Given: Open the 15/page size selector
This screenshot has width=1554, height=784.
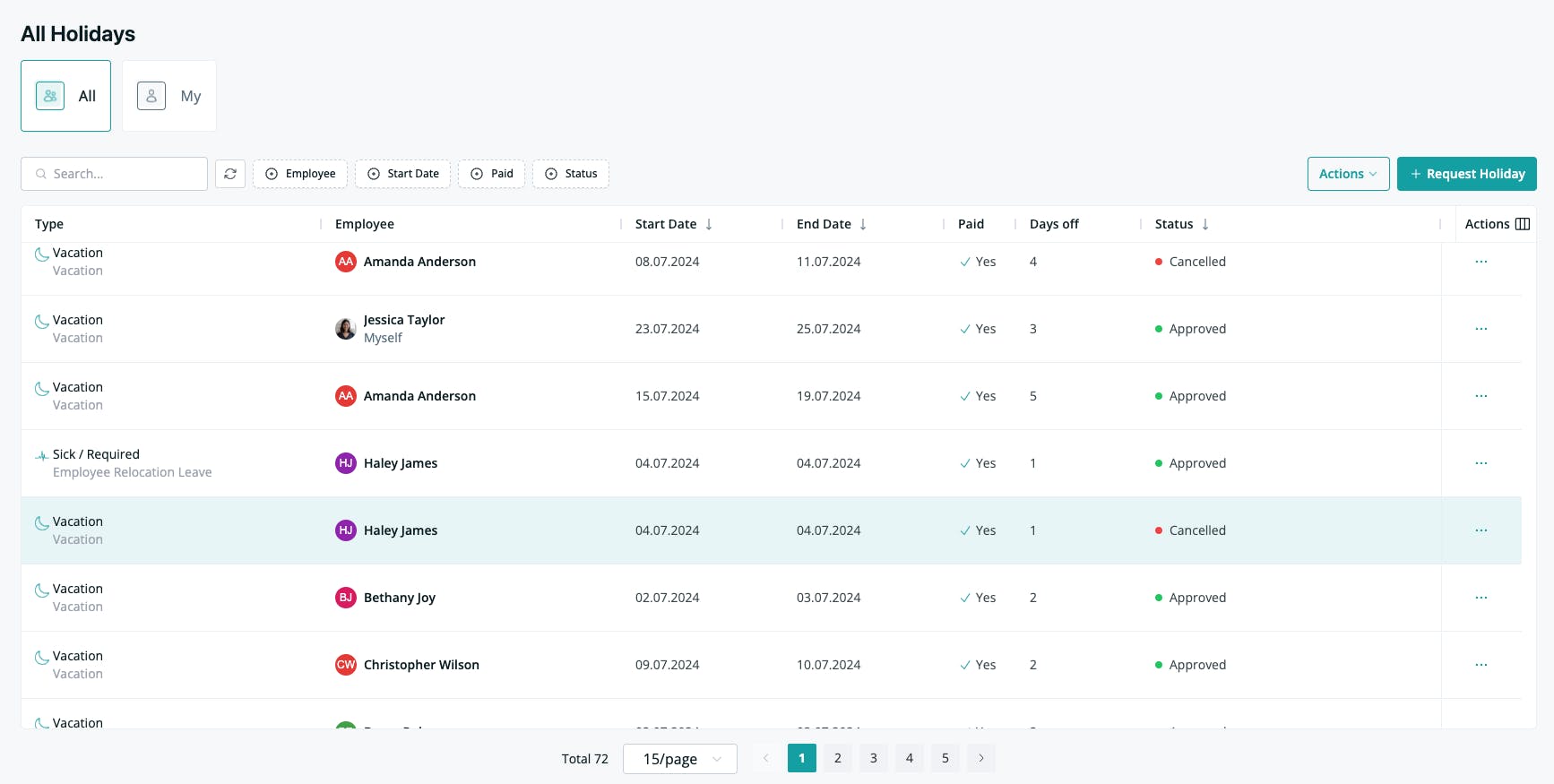Looking at the screenshot, I should 680,759.
